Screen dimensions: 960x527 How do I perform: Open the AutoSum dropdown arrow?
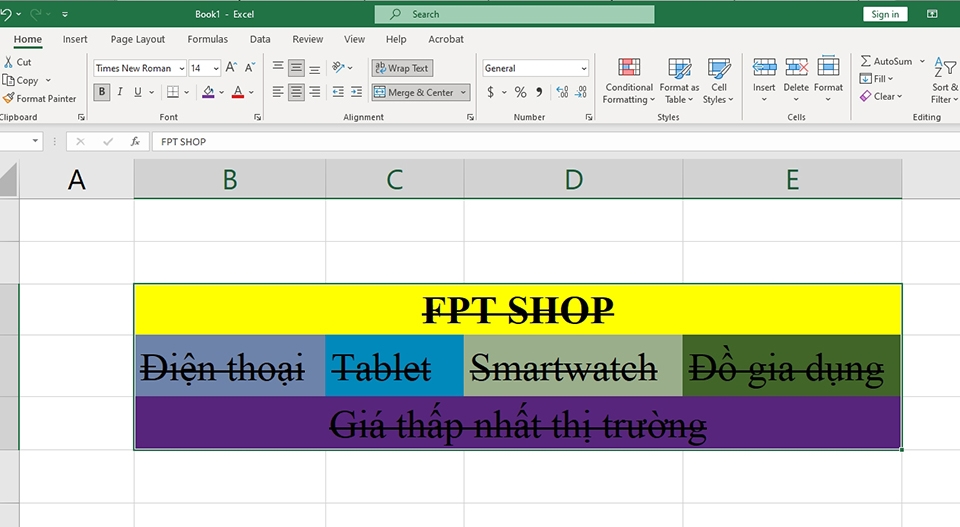click(922, 61)
